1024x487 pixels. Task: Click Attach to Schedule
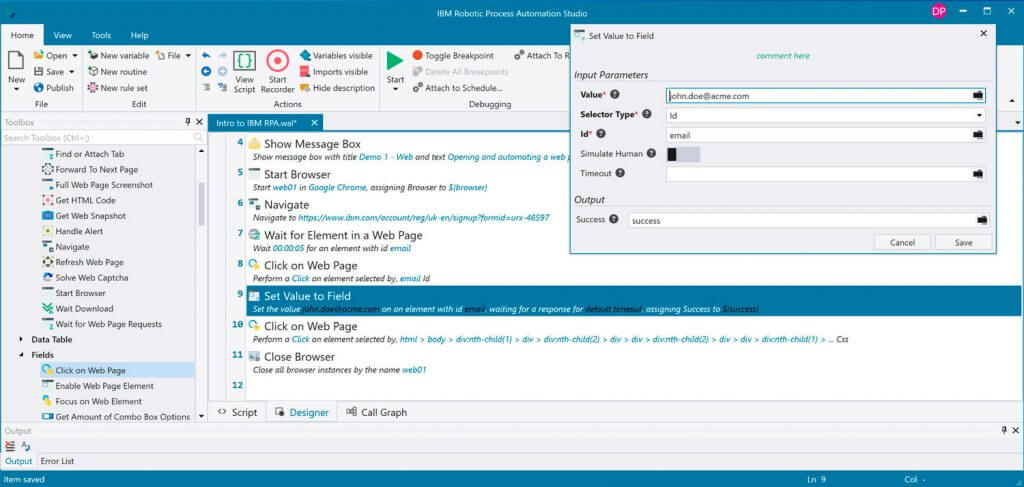click(x=457, y=87)
